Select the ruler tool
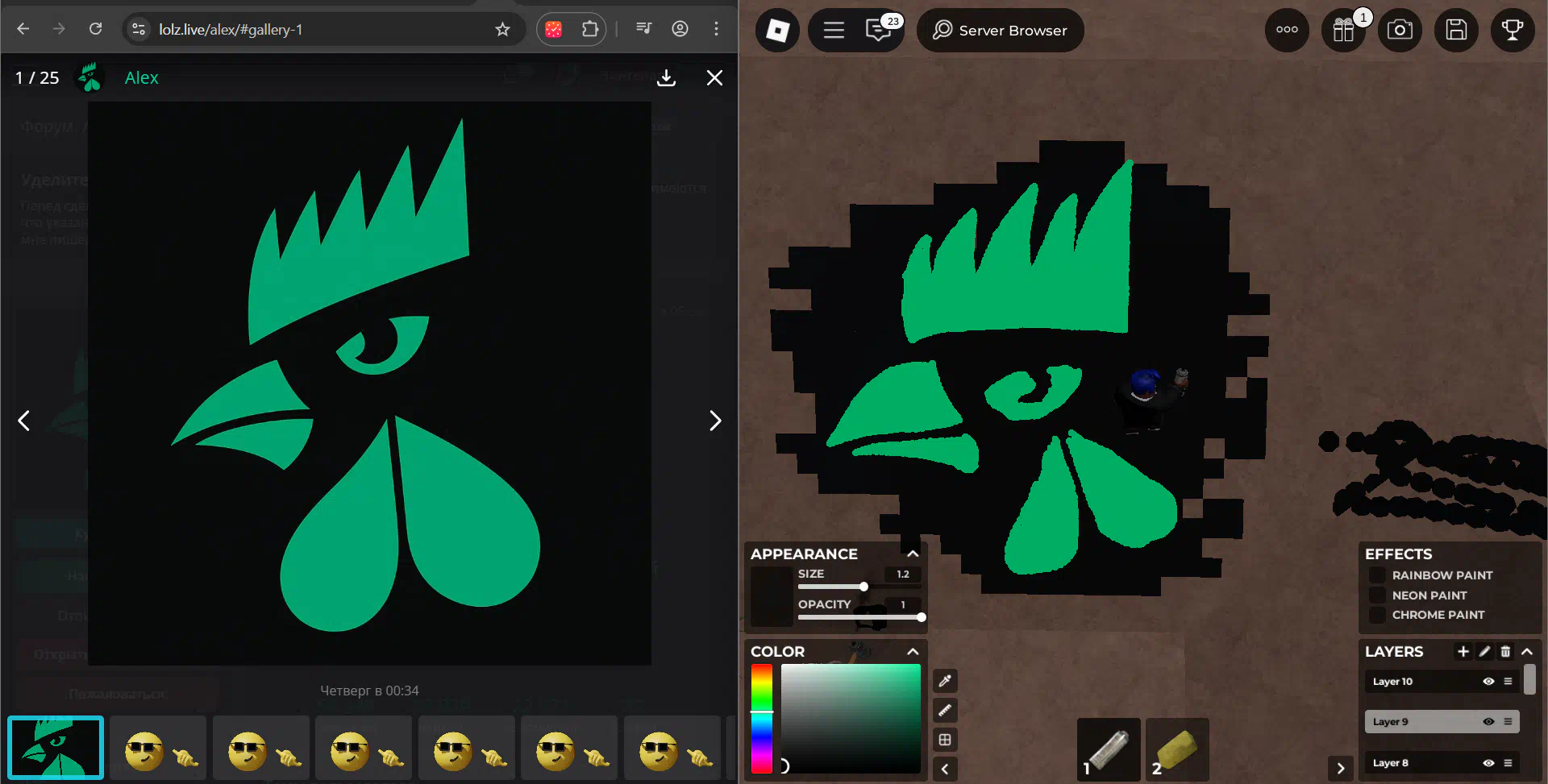The image size is (1548, 784). tap(945, 710)
